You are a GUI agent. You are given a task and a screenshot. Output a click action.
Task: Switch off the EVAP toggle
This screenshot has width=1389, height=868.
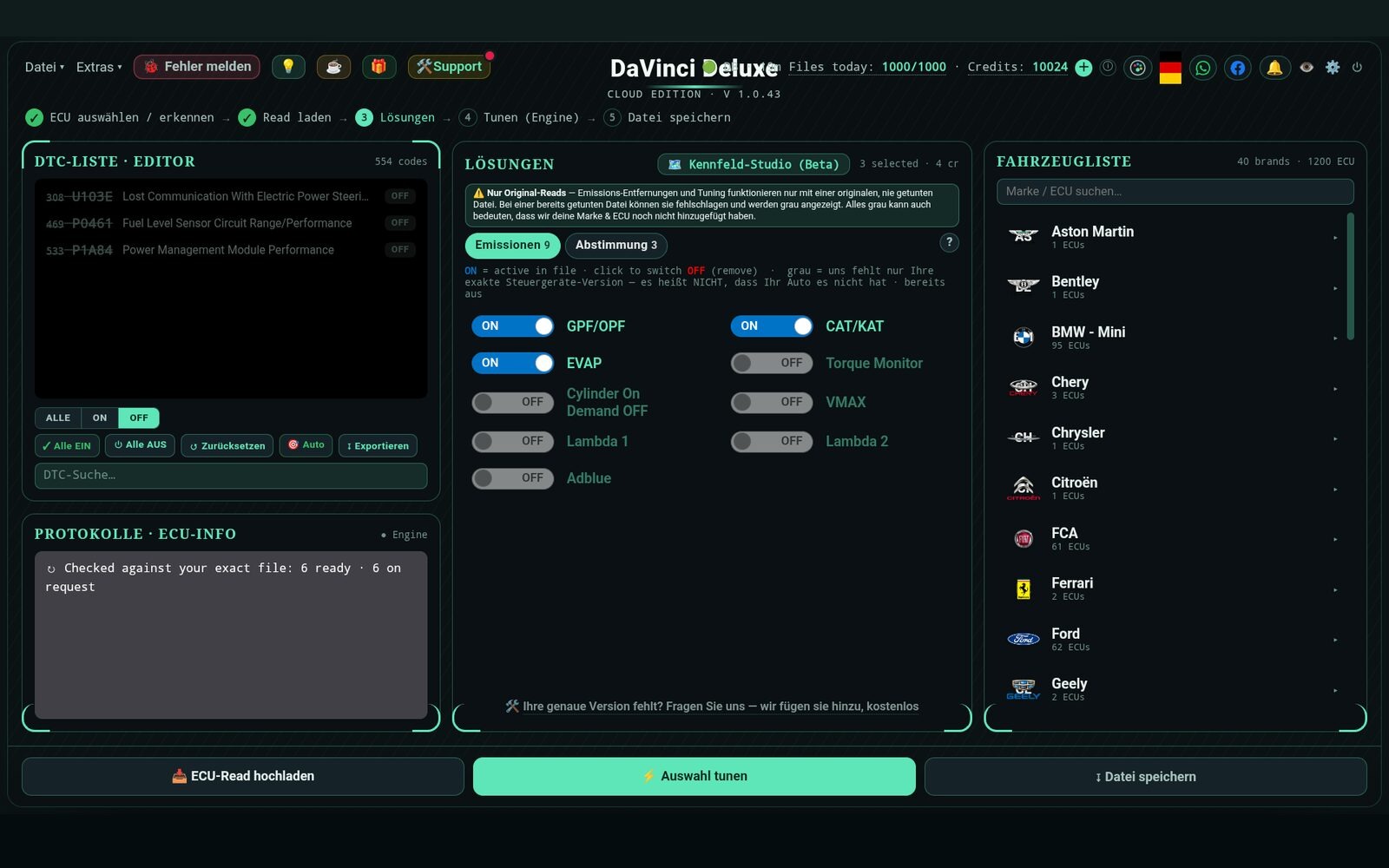(513, 363)
